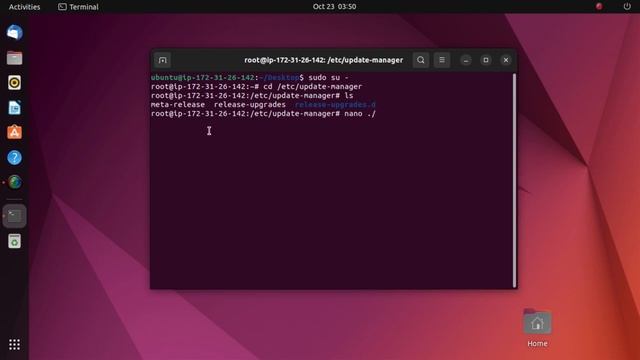Screen dimensions: 640x360
Task: Open Ubuntu Software from the dock
Action: (x=14, y=132)
